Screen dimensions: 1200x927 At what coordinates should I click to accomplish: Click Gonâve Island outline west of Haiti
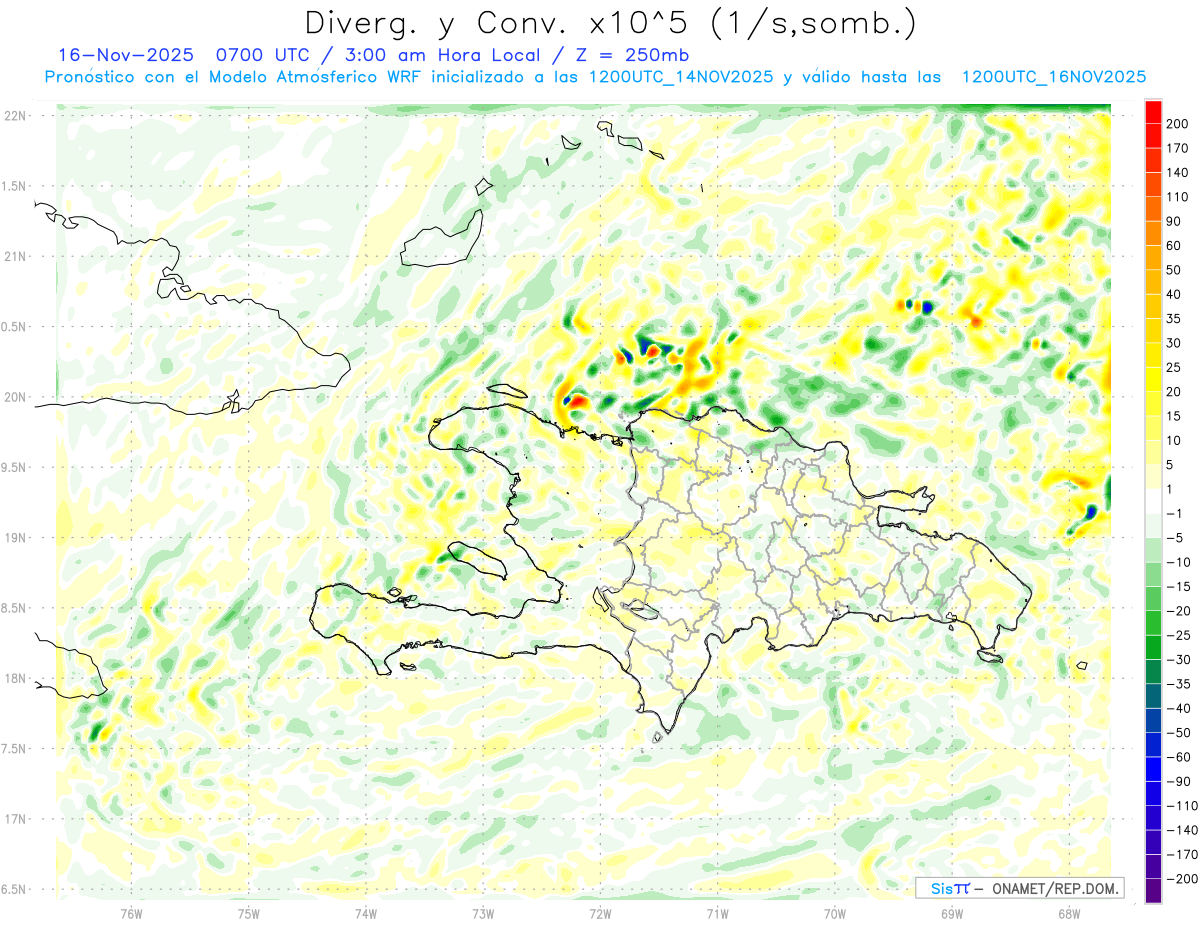click(x=477, y=559)
